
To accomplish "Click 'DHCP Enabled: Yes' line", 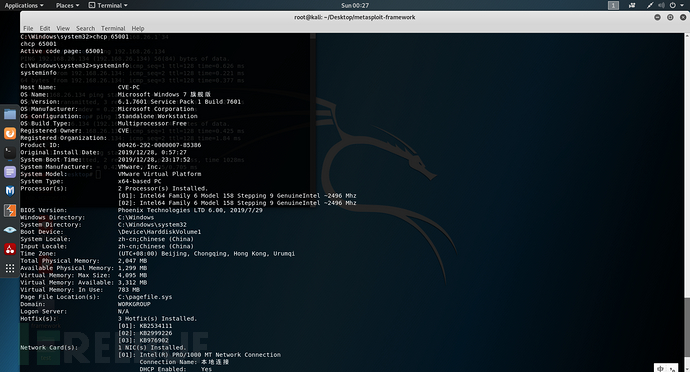I will (176, 369).
